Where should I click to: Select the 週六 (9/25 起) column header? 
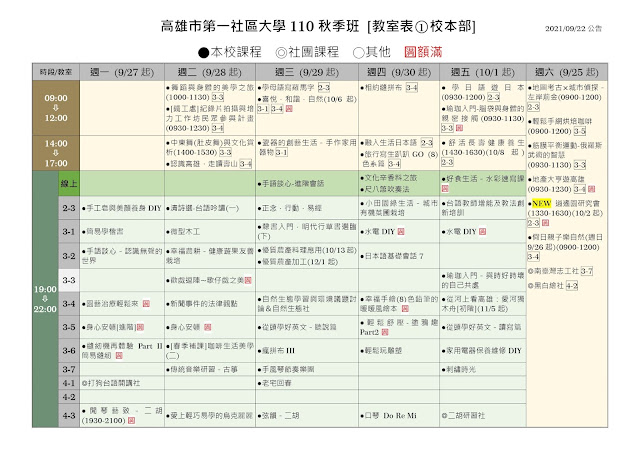point(567,72)
